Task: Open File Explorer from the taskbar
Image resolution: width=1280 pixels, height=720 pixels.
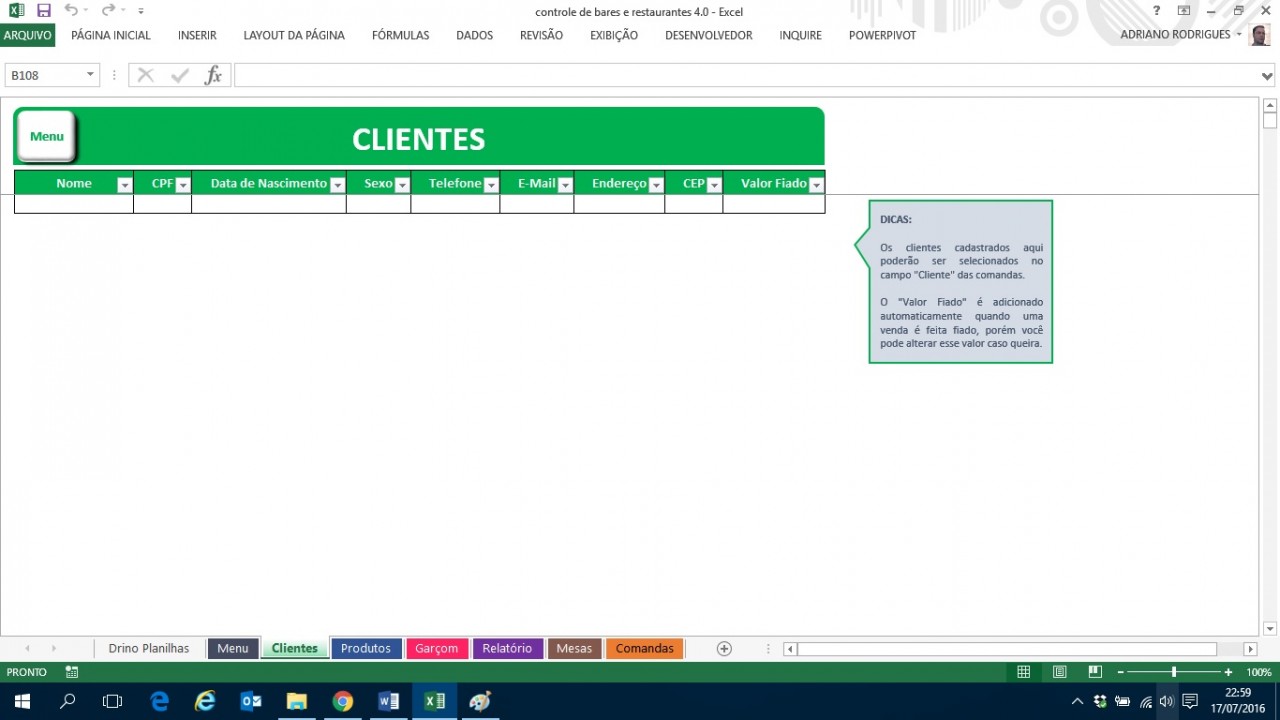Action: (297, 701)
